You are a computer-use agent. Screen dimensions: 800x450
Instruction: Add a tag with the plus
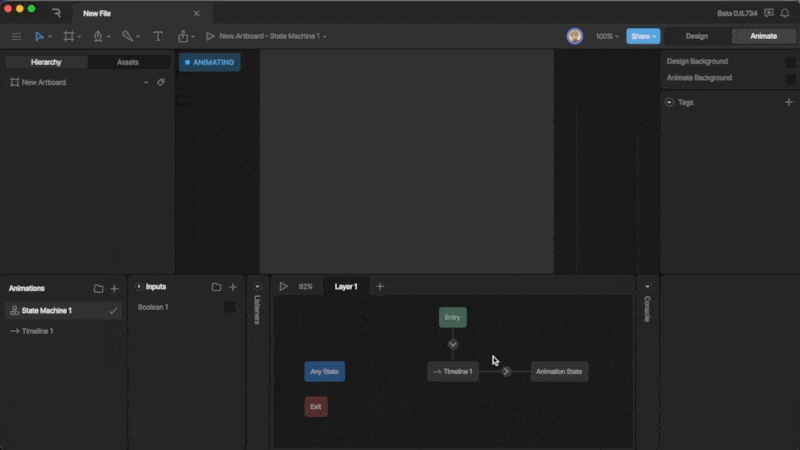(x=789, y=102)
